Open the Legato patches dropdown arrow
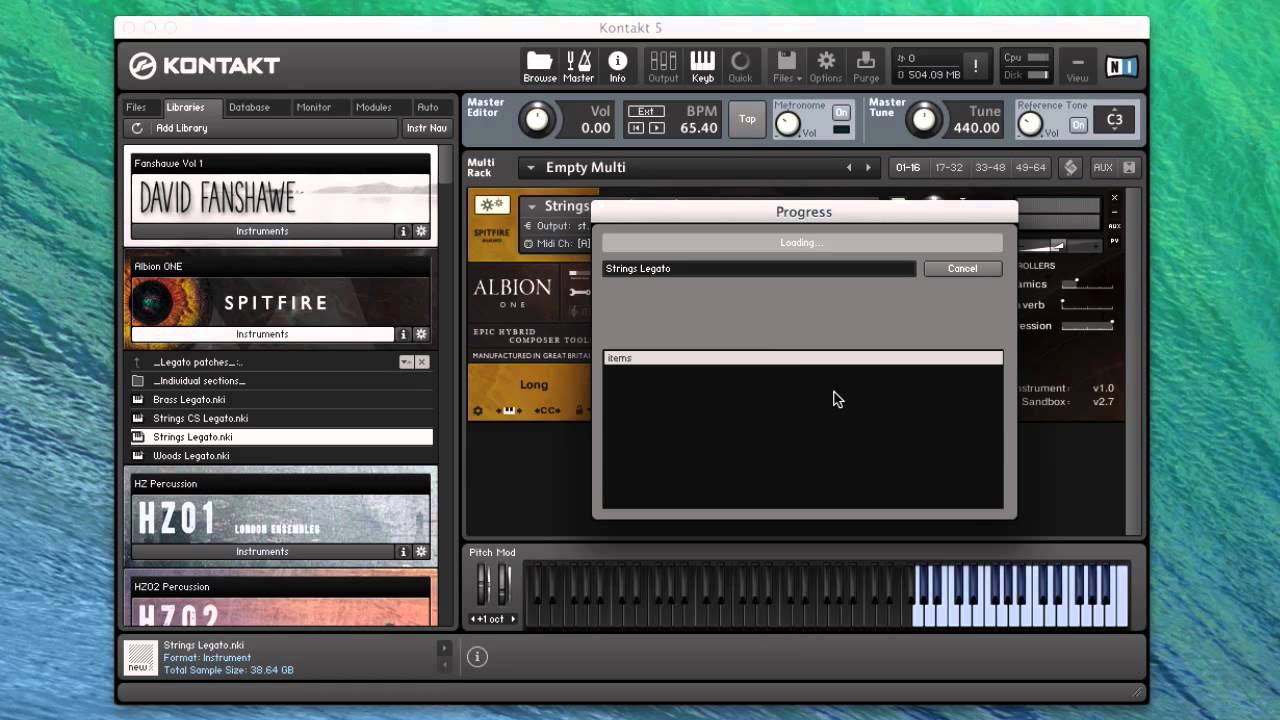Viewport: 1280px width, 720px height. [405, 362]
